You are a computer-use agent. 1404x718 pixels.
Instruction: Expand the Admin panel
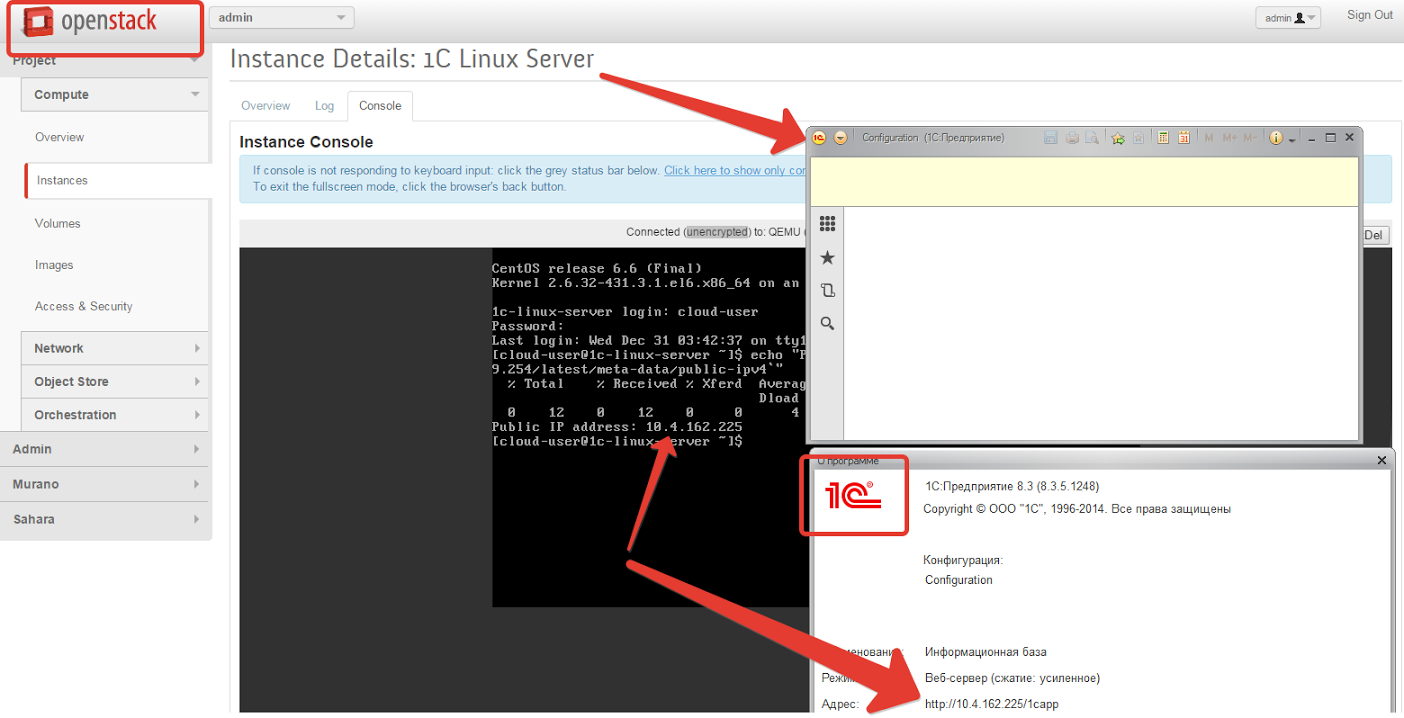coord(104,449)
